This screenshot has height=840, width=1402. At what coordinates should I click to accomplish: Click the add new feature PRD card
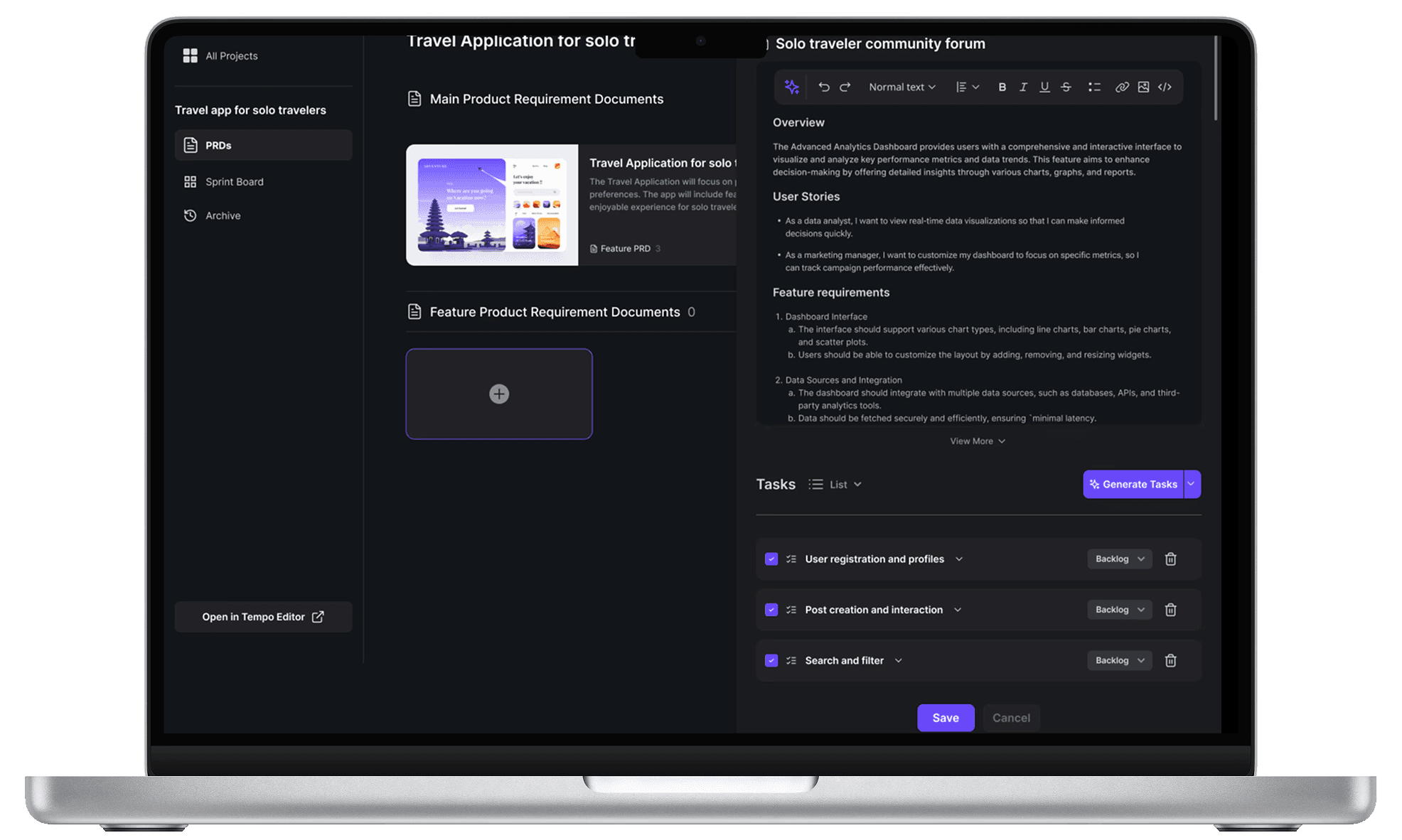[499, 394]
